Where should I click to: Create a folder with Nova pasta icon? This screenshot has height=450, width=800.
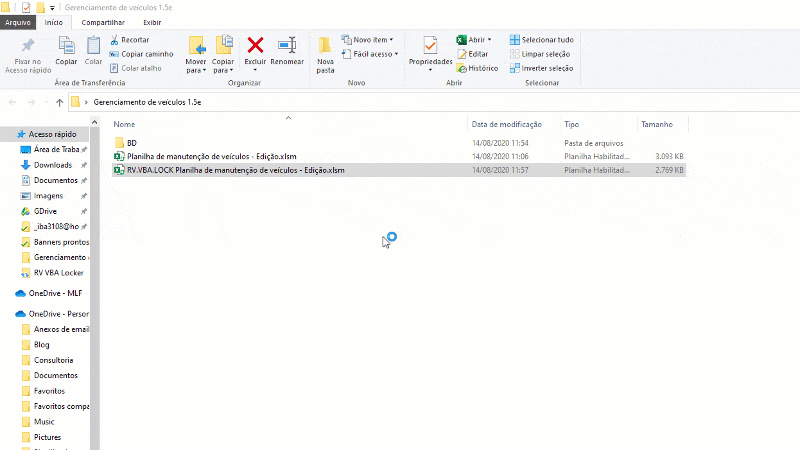click(x=325, y=45)
